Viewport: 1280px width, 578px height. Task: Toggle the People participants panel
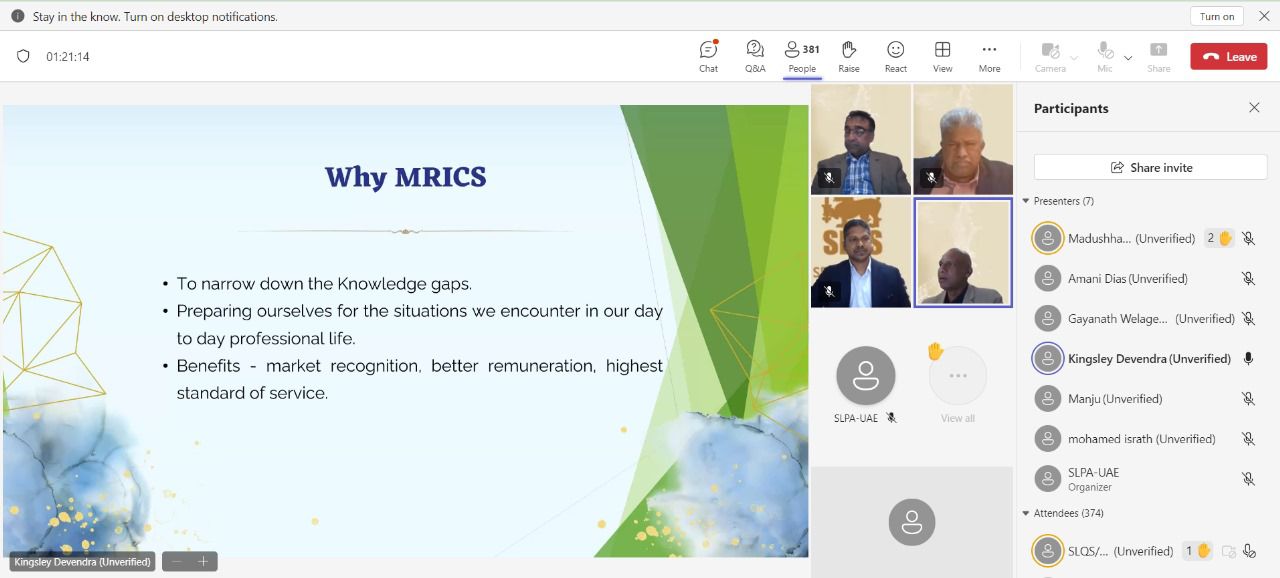802,56
